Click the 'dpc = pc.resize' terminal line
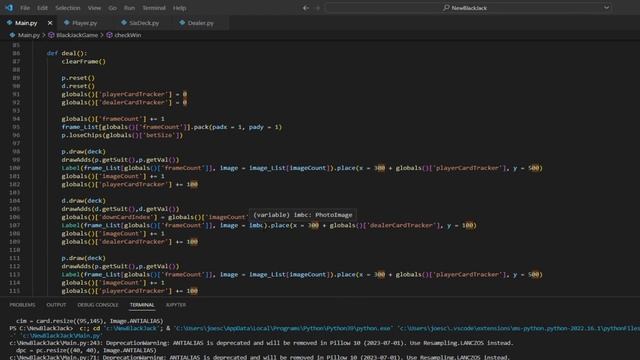This screenshot has width=640, height=360. (x=86, y=350)
